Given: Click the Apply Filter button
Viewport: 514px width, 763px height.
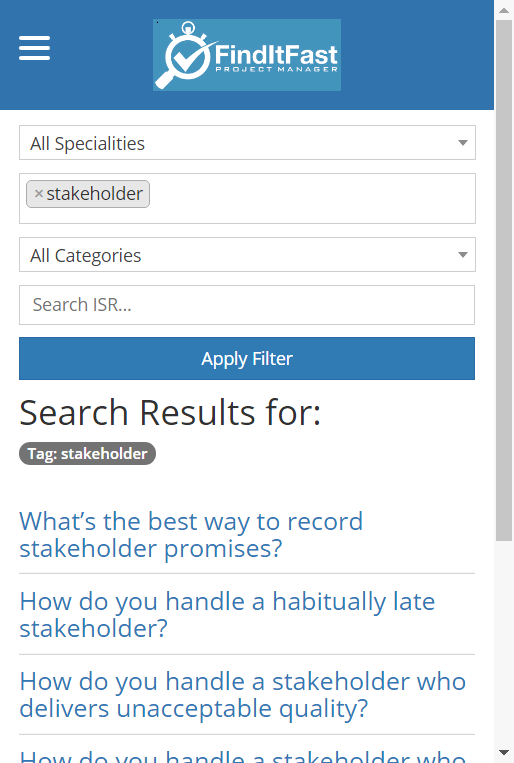Looking at the screenshot, I should click(x=247, y=359).
